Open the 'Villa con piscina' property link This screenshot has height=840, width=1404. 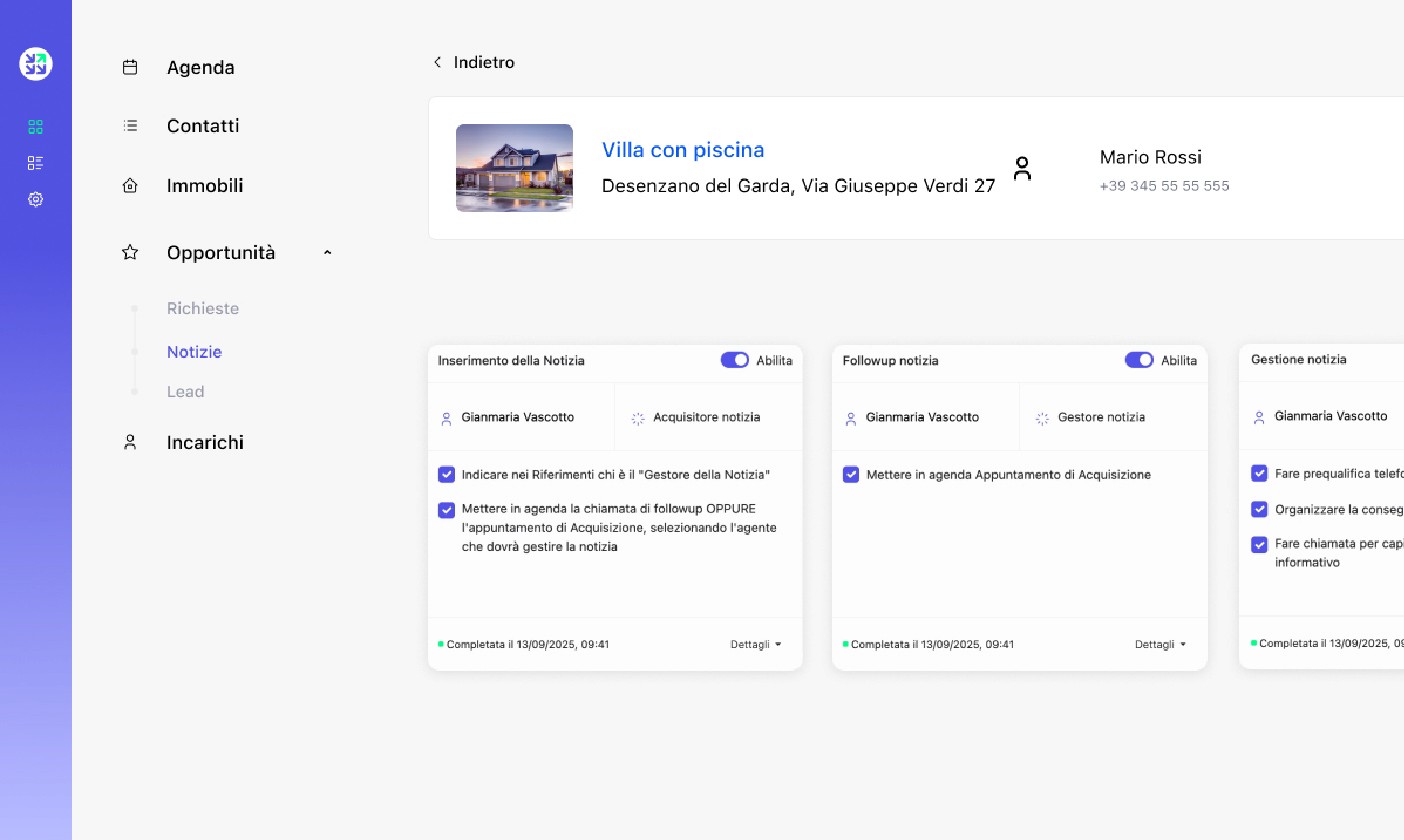(x=683, y=150)
